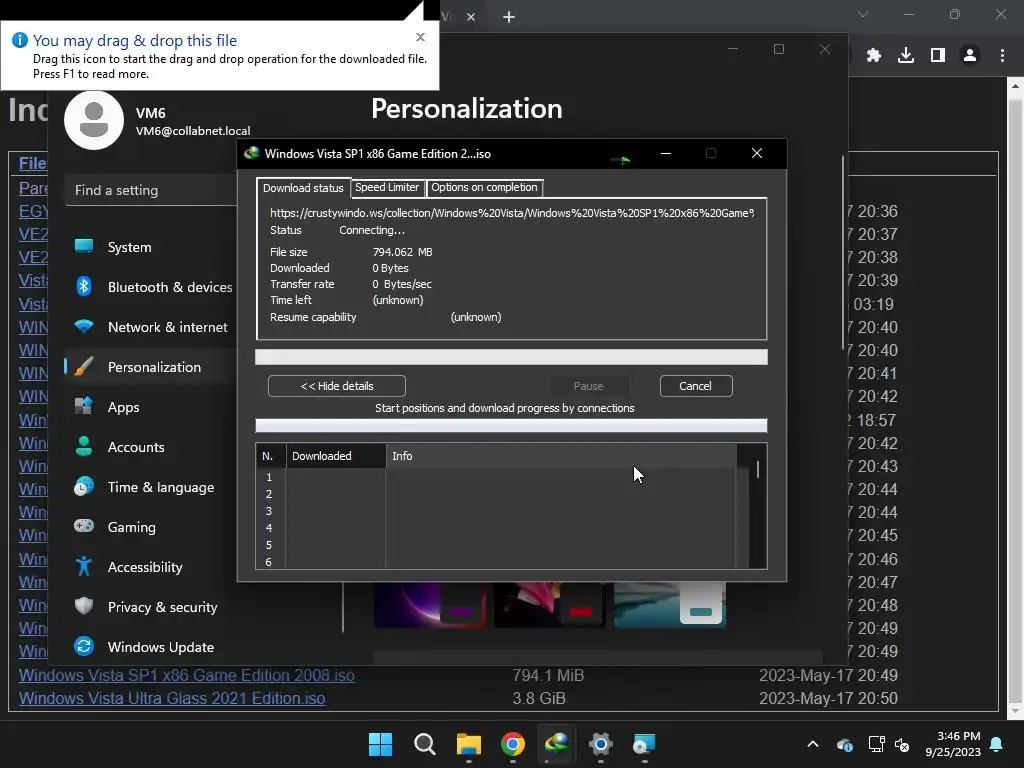
Task: Select the red flower theme thumbnail
Action: (x=549, y=605)
